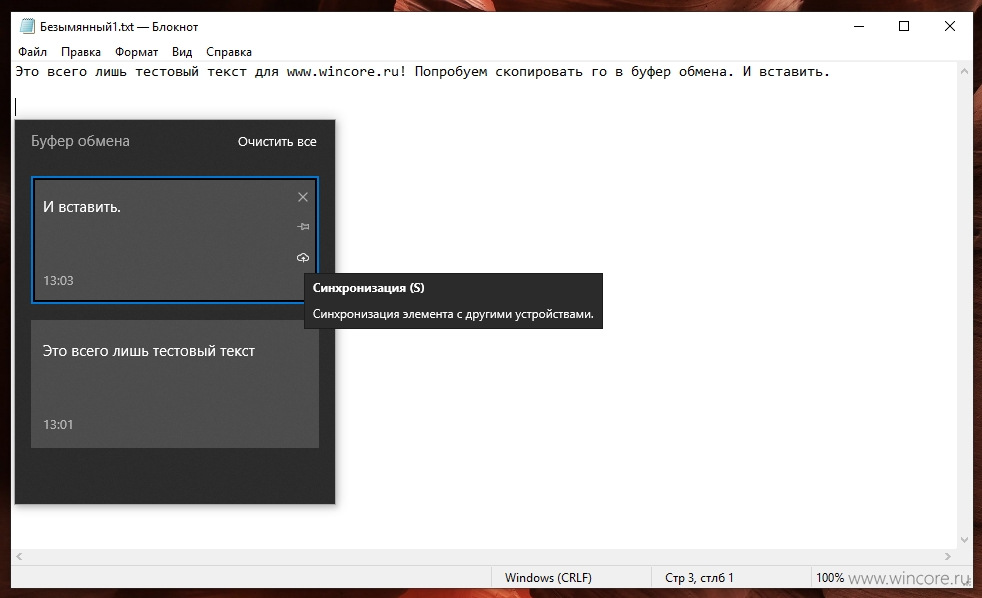The width and height of the screenshot is (982, 598).
Task: Open the Справка menu
Action: click(x=229, y=52)
